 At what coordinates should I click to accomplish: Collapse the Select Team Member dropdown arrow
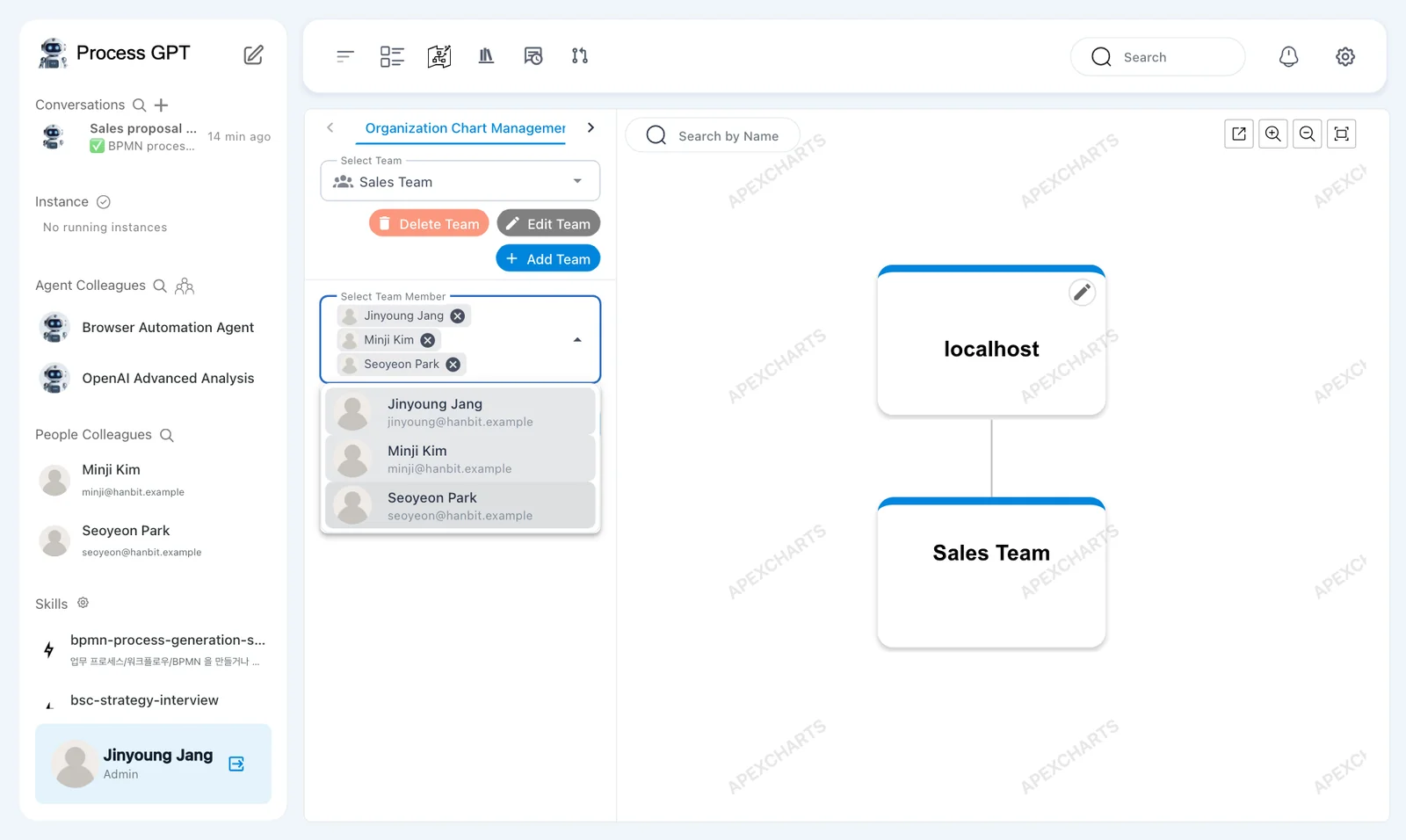coord(577,340)
